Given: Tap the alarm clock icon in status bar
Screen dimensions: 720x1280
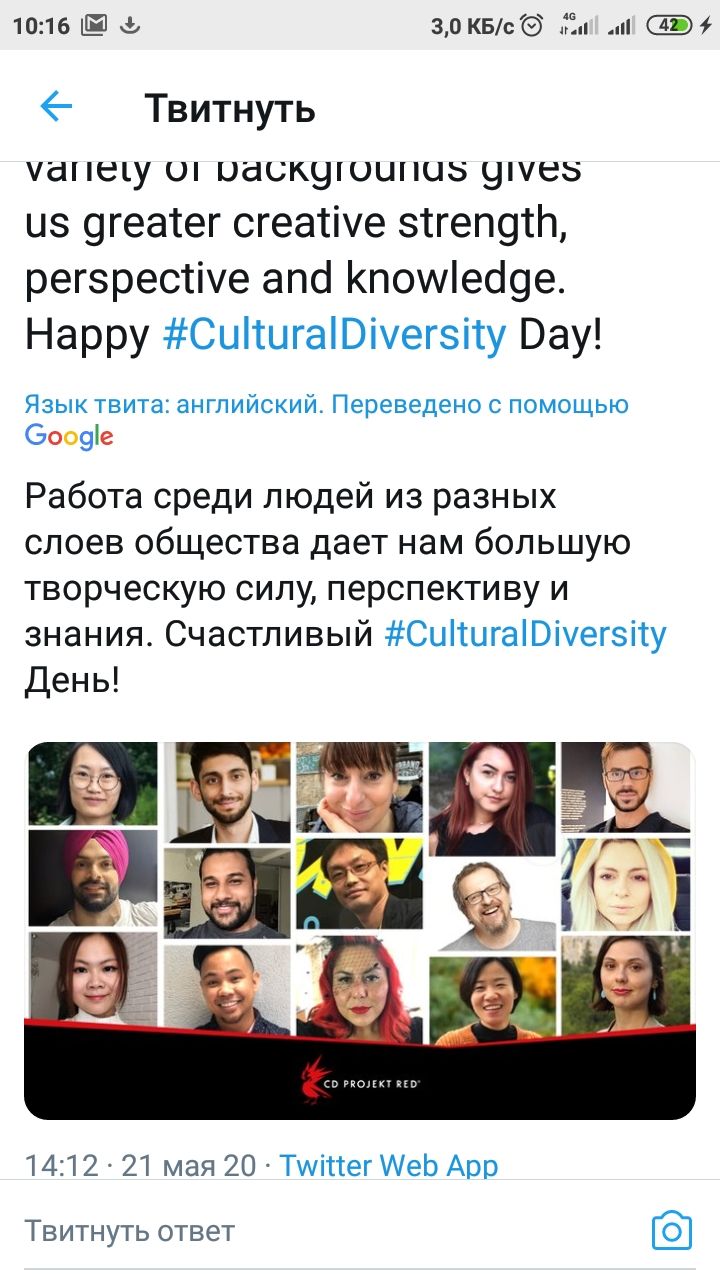Looking at the screenshot, I should point(533,26).
